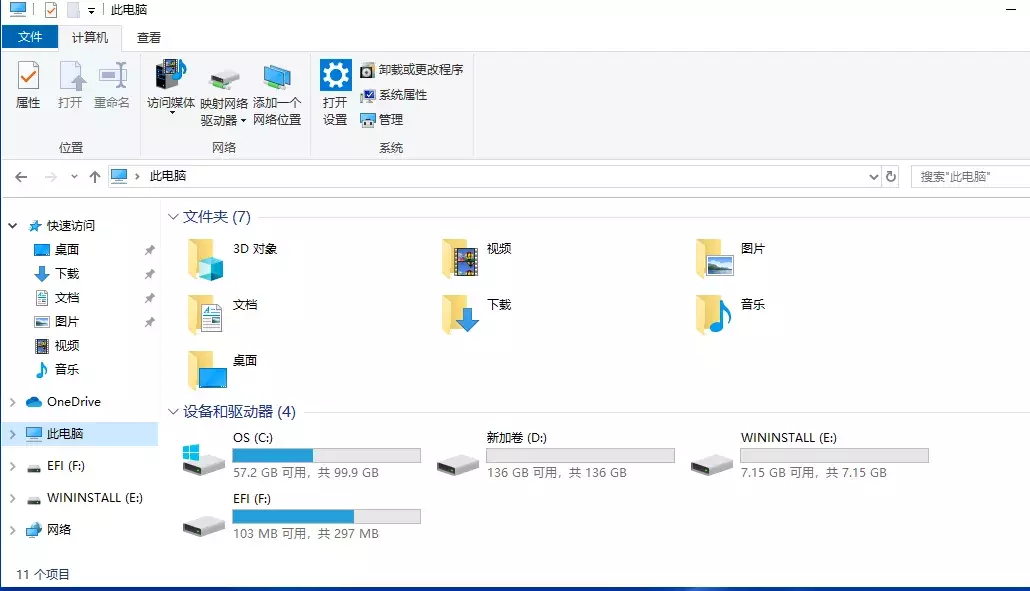Image resolution: width=1030 pixels, height=591 pixels.
Task: Collapse the 设备和驱动器 (4) group
Action: pyautogui.click(x=173, y=412)
